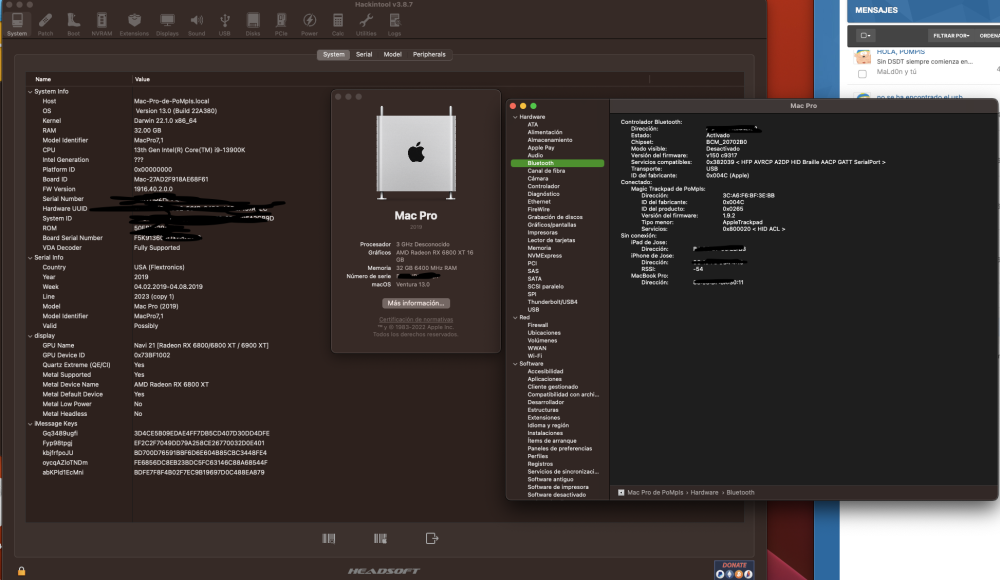
Task: Click the Mac icon in System Information path bar
Action: [x=621, y=493]
